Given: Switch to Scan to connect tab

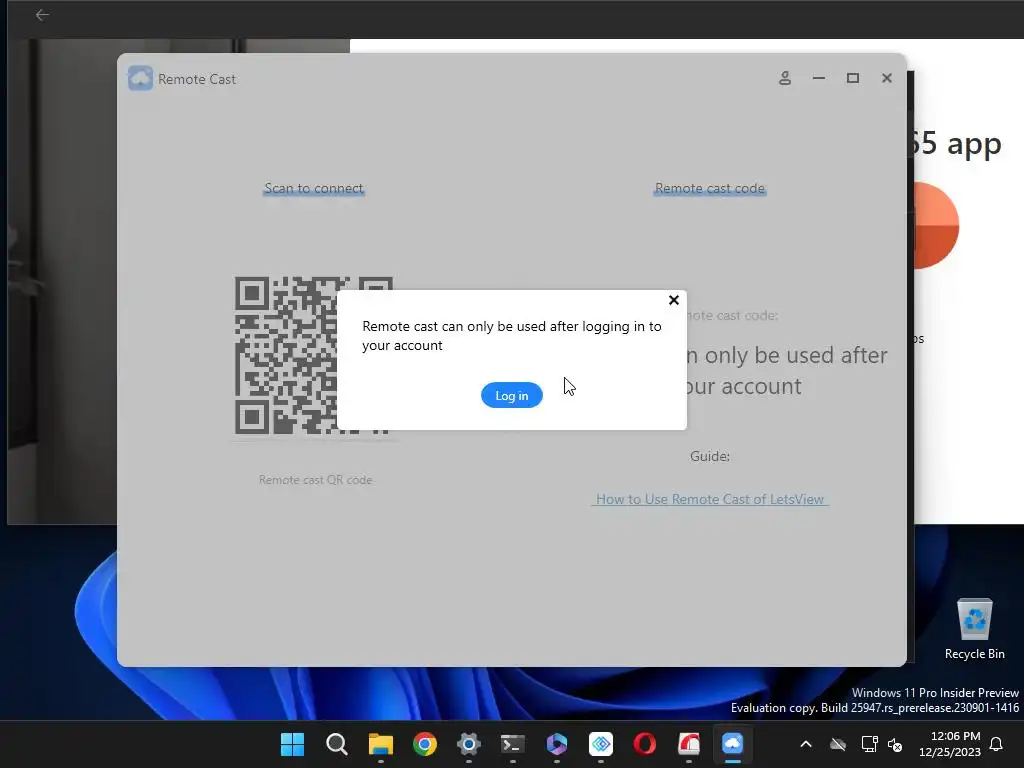Looking at the screenshot, I should tap(313, 188).
